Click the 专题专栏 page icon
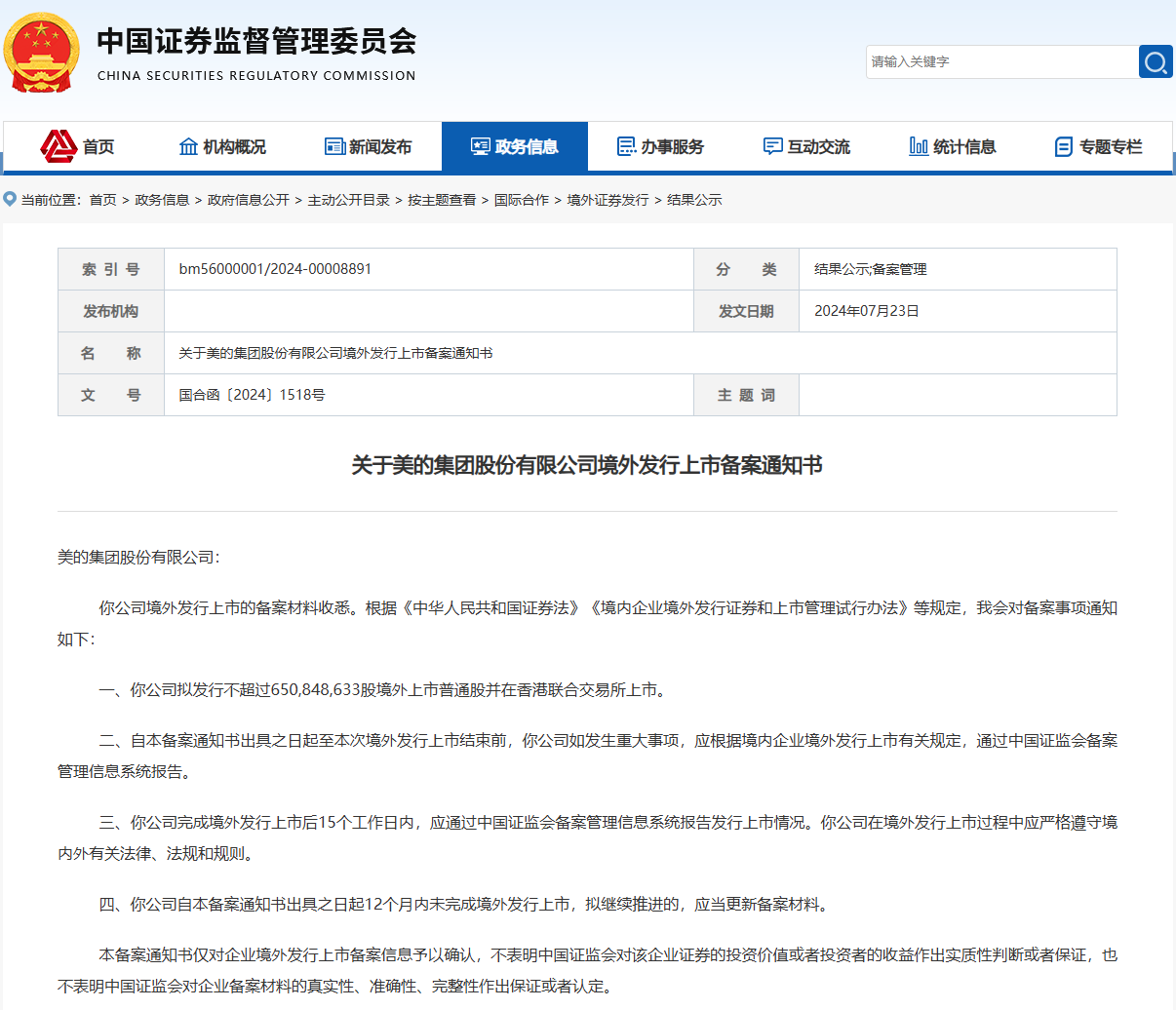This screenshot has width=1176, height=1010. pos(1064,146)
